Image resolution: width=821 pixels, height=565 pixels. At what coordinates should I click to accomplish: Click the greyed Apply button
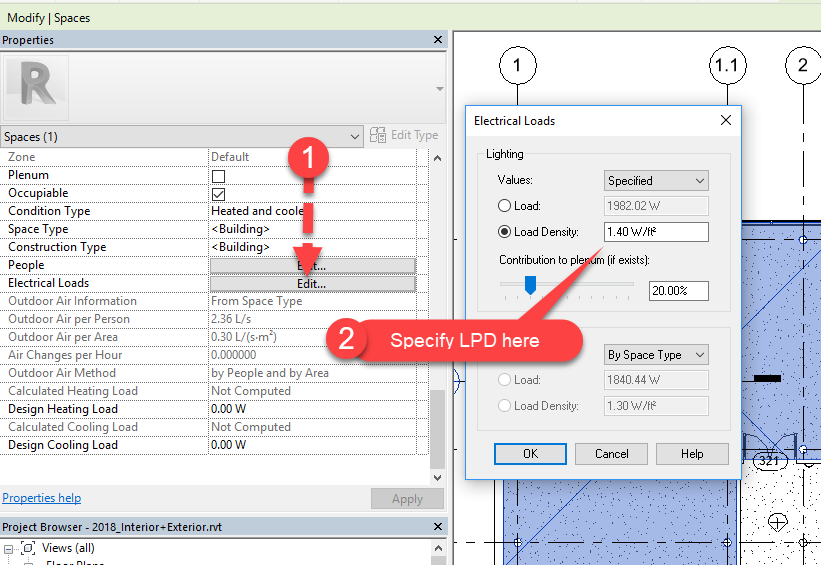[407, 499]
